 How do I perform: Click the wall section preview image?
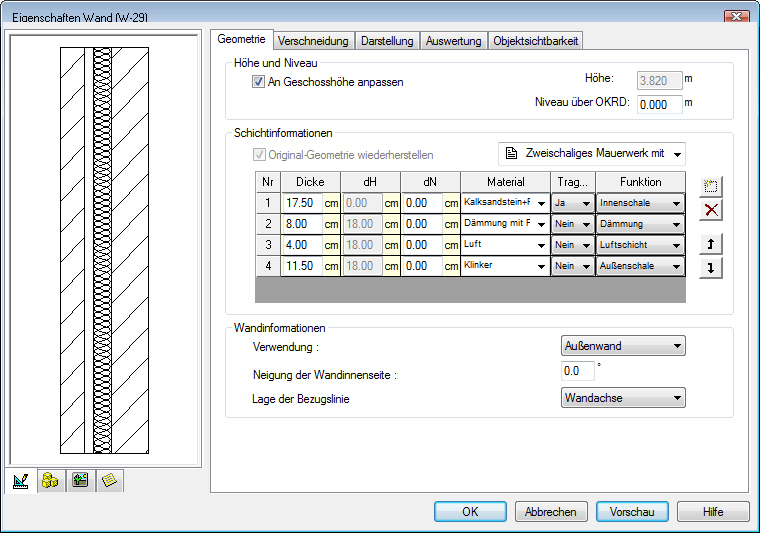point(104,250)
